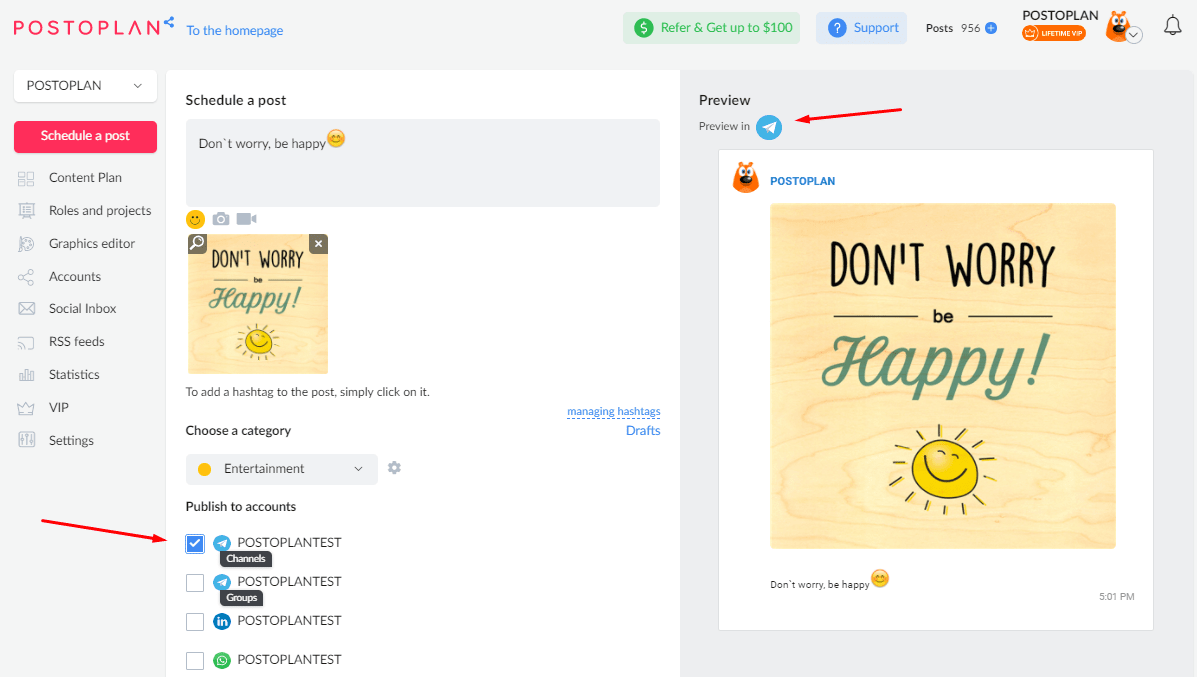
Task: Click the Posts 956 counter text
Action: [953, 28]
